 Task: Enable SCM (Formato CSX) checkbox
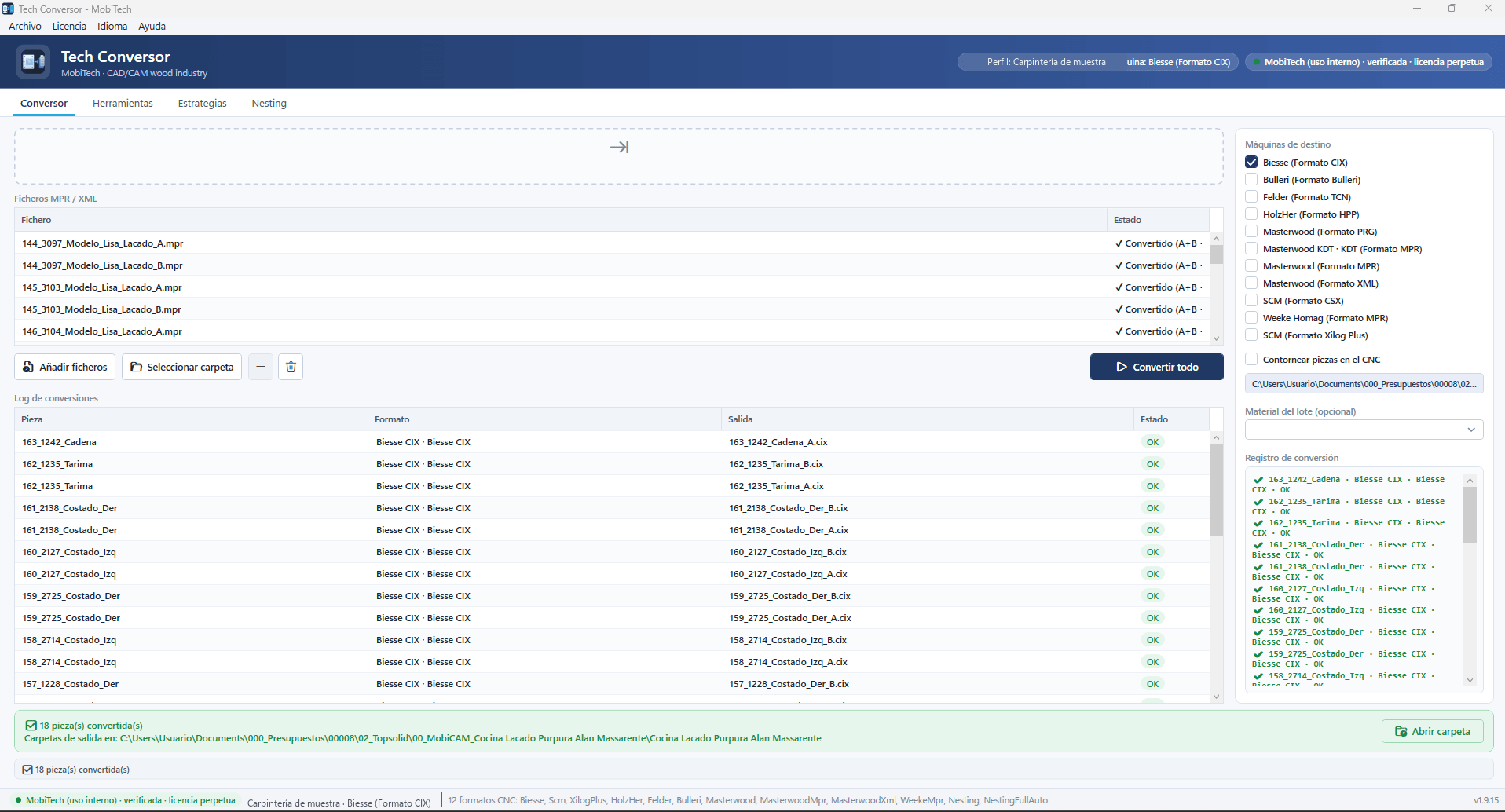[1251, 300]
